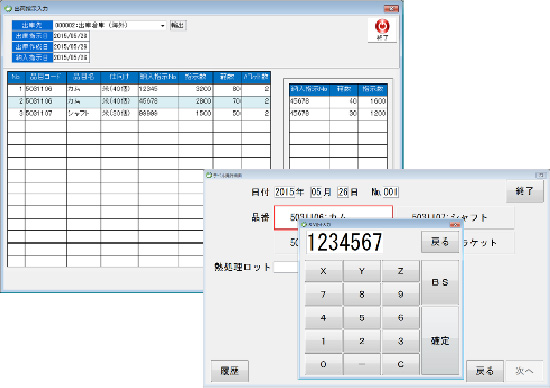Image resolution: width=550 pixels, height=388 pixels.
Task: Tap the 3 key on the keypad
Action: pyautogui.click(x=400, y=341)
